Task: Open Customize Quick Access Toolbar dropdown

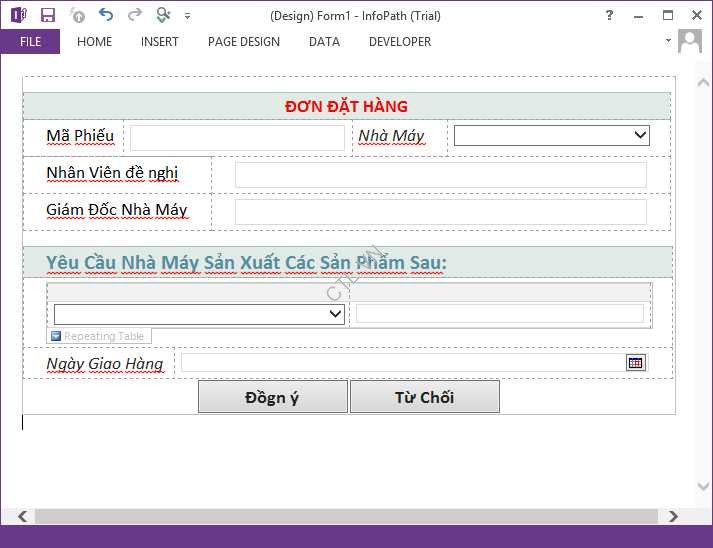Action: (187, 16)
